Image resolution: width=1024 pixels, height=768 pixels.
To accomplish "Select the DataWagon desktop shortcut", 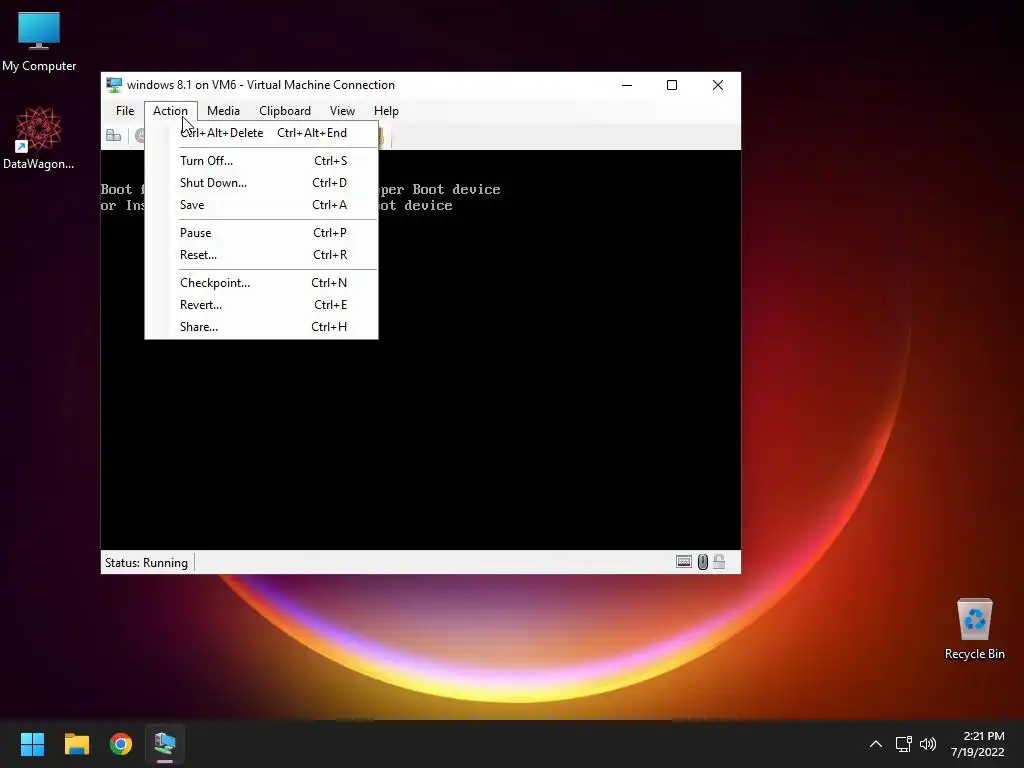I will (x=39, y=138).
